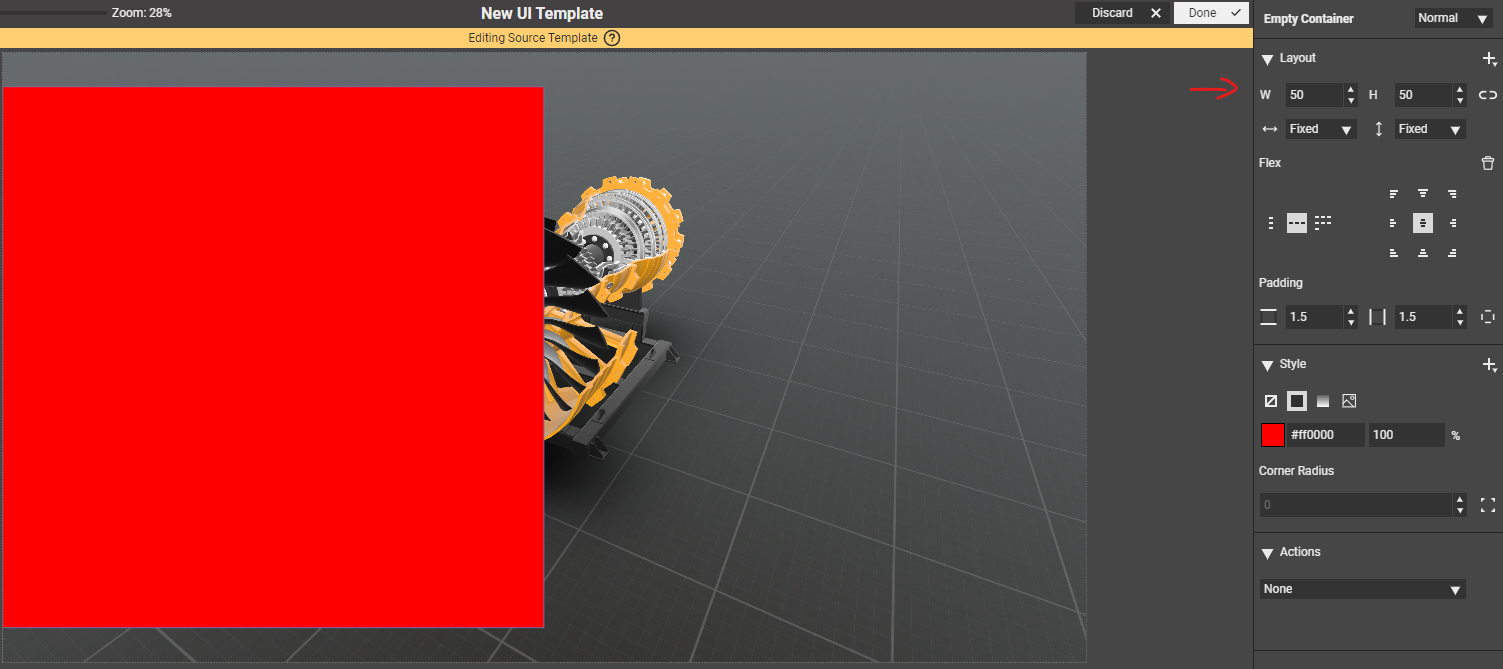The image size is (1503, 669).
Task: Click the Empty Container title text
Action: point(1308,19)
